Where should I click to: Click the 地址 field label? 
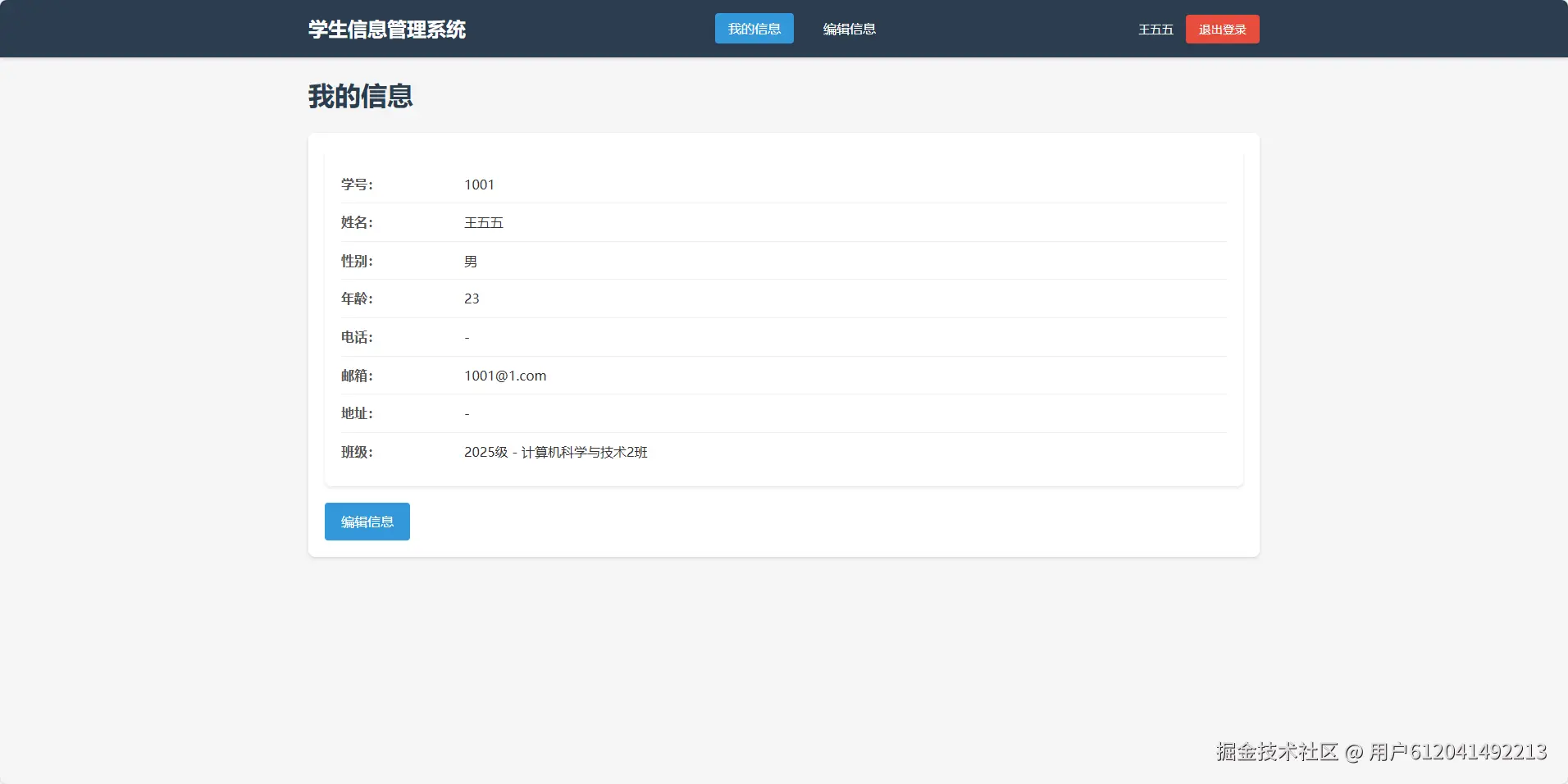[x=357, y=413]
